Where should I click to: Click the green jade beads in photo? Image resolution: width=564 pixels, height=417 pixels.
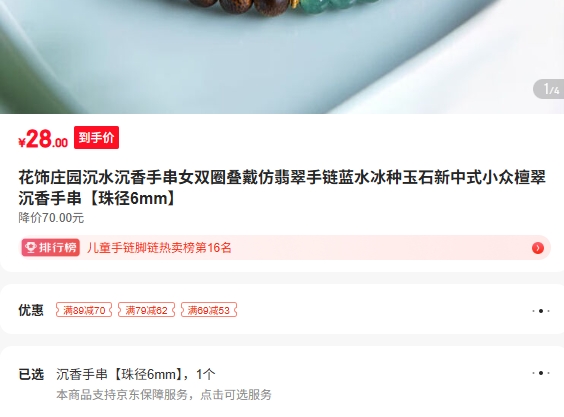(338, 5)
